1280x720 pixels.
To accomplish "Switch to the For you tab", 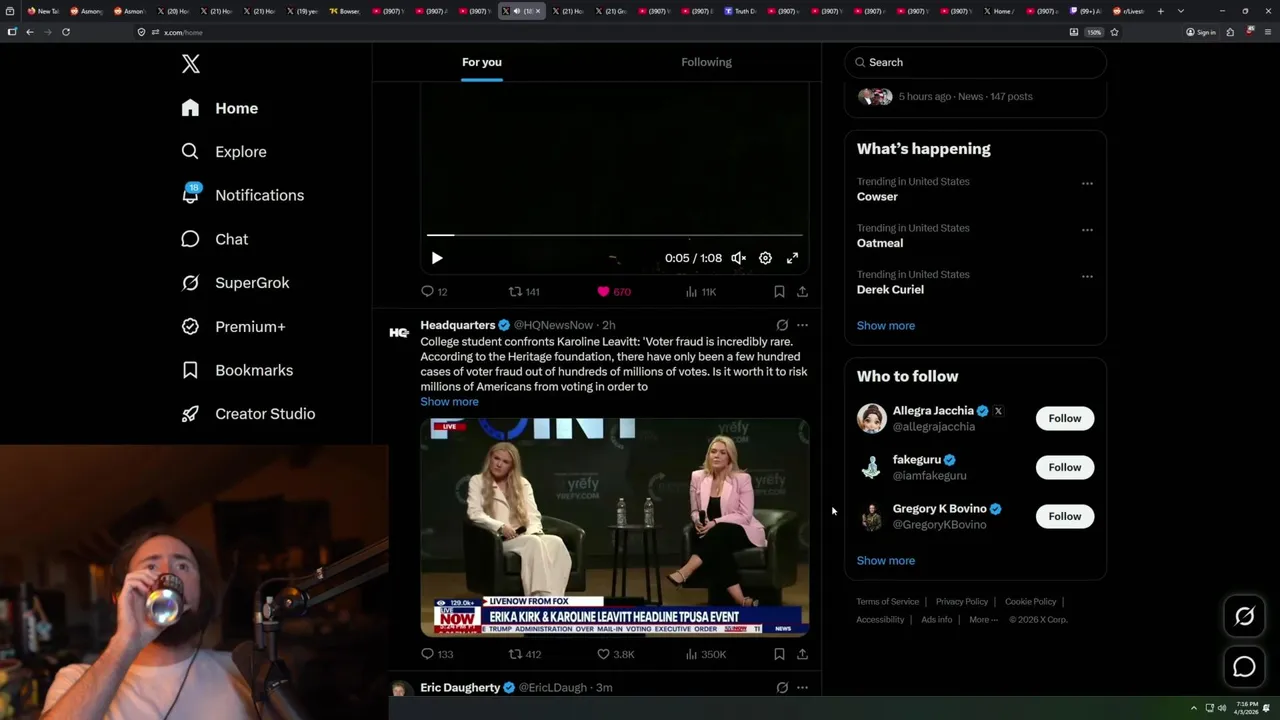I will 482,62.
